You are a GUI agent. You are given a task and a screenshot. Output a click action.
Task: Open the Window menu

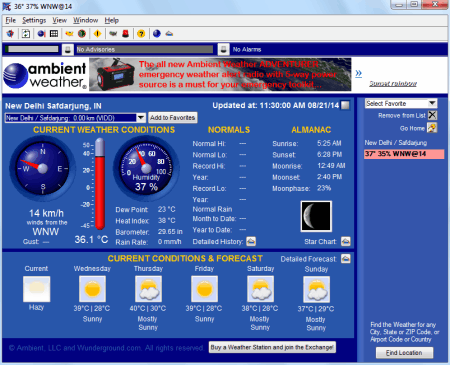[x=86, y=20]
